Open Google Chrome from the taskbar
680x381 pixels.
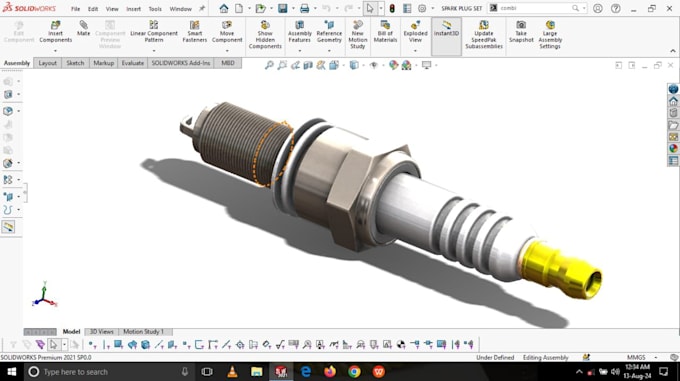click(x=354, y=372)
